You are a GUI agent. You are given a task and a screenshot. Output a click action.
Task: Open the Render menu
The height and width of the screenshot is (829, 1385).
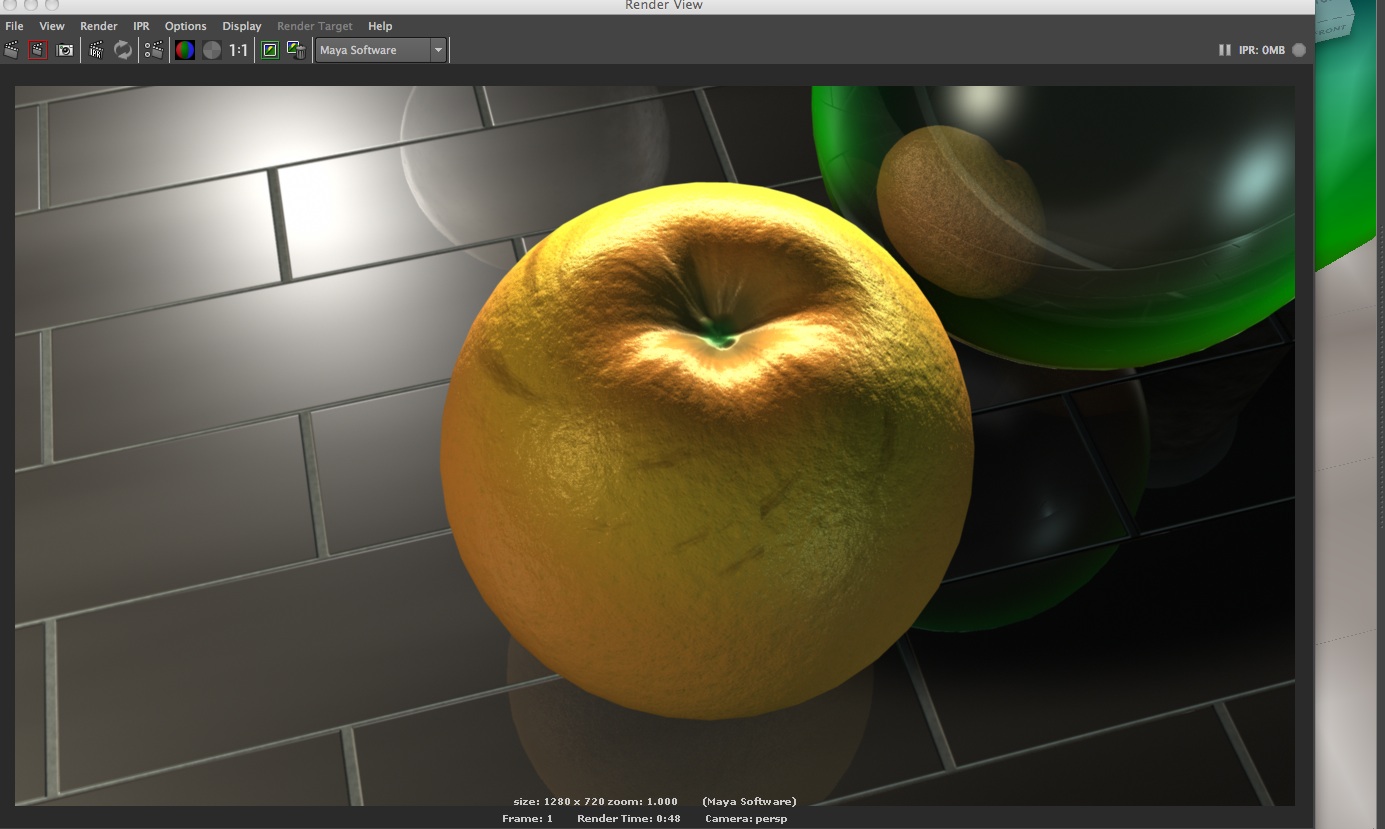click(x=99, y=26)
